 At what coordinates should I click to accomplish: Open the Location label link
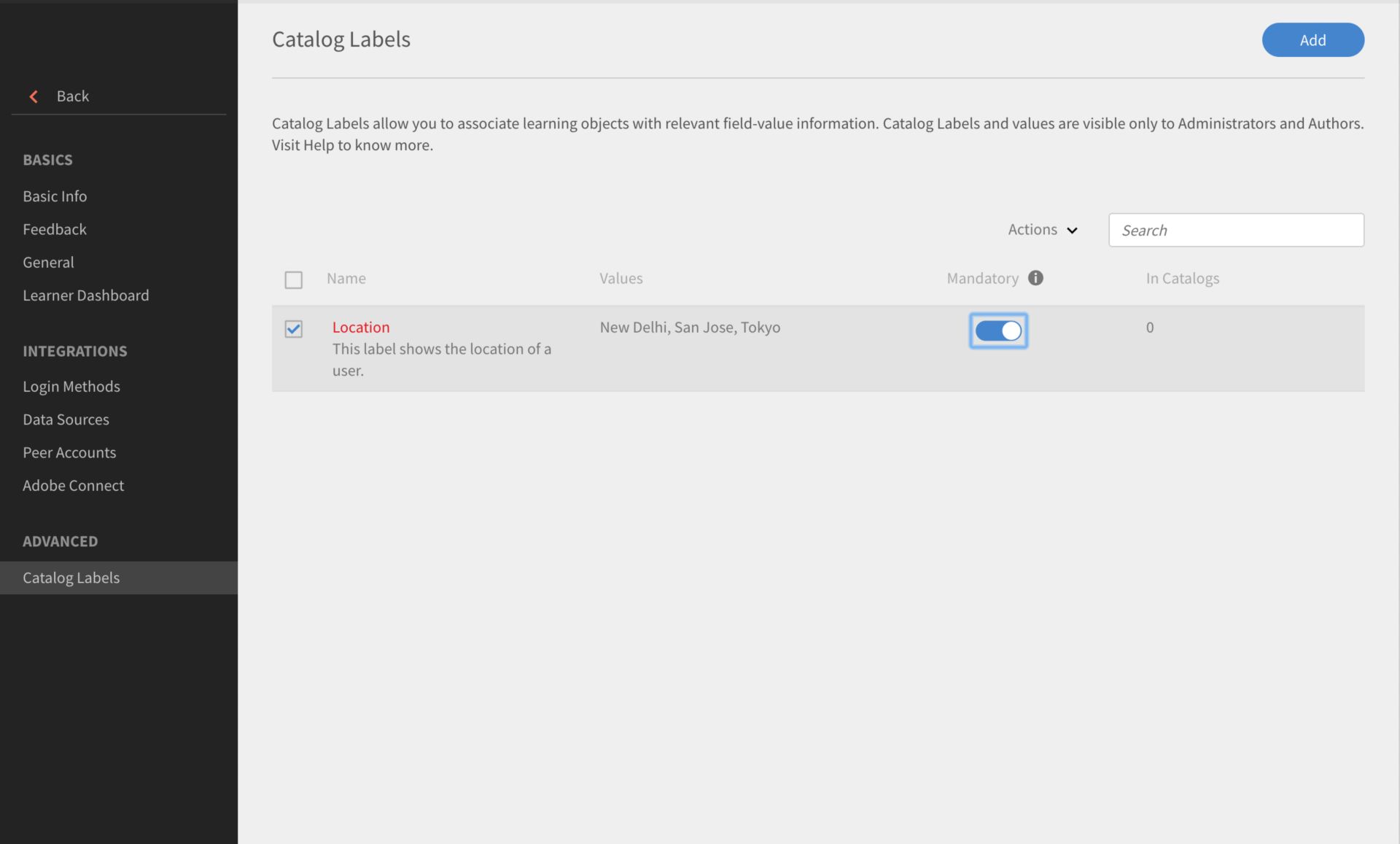(361, 327)
